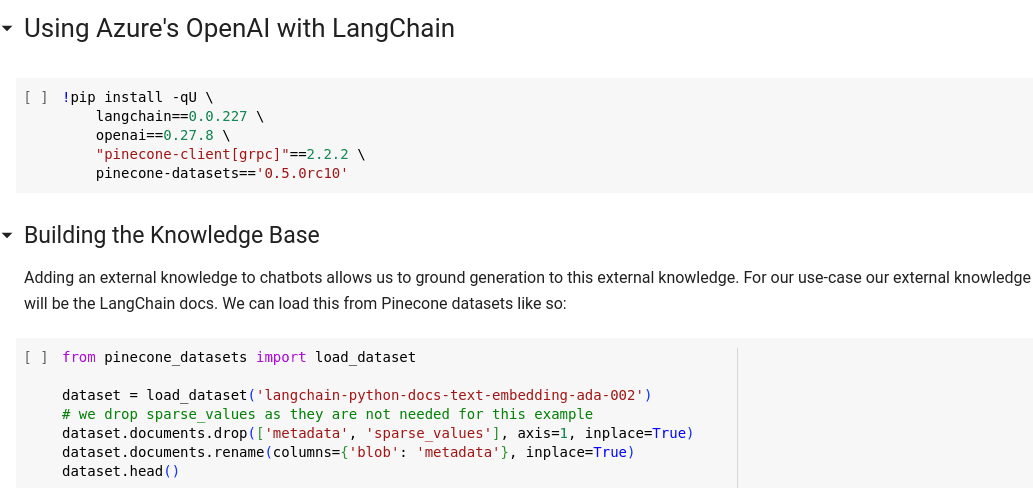Run the load_dataset code cell
1033x488 pixels.
coord(36,357)
